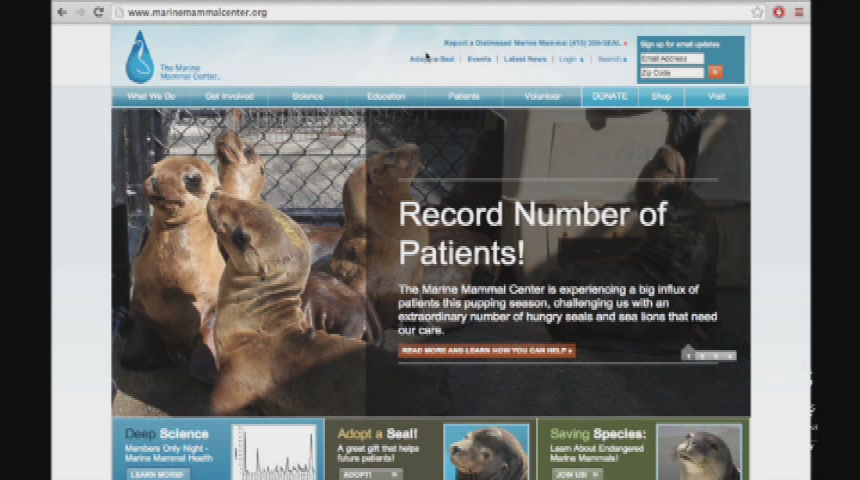Click the Email Address input field
The height and width of the screenshot is (480, 860).
point(672,59)
